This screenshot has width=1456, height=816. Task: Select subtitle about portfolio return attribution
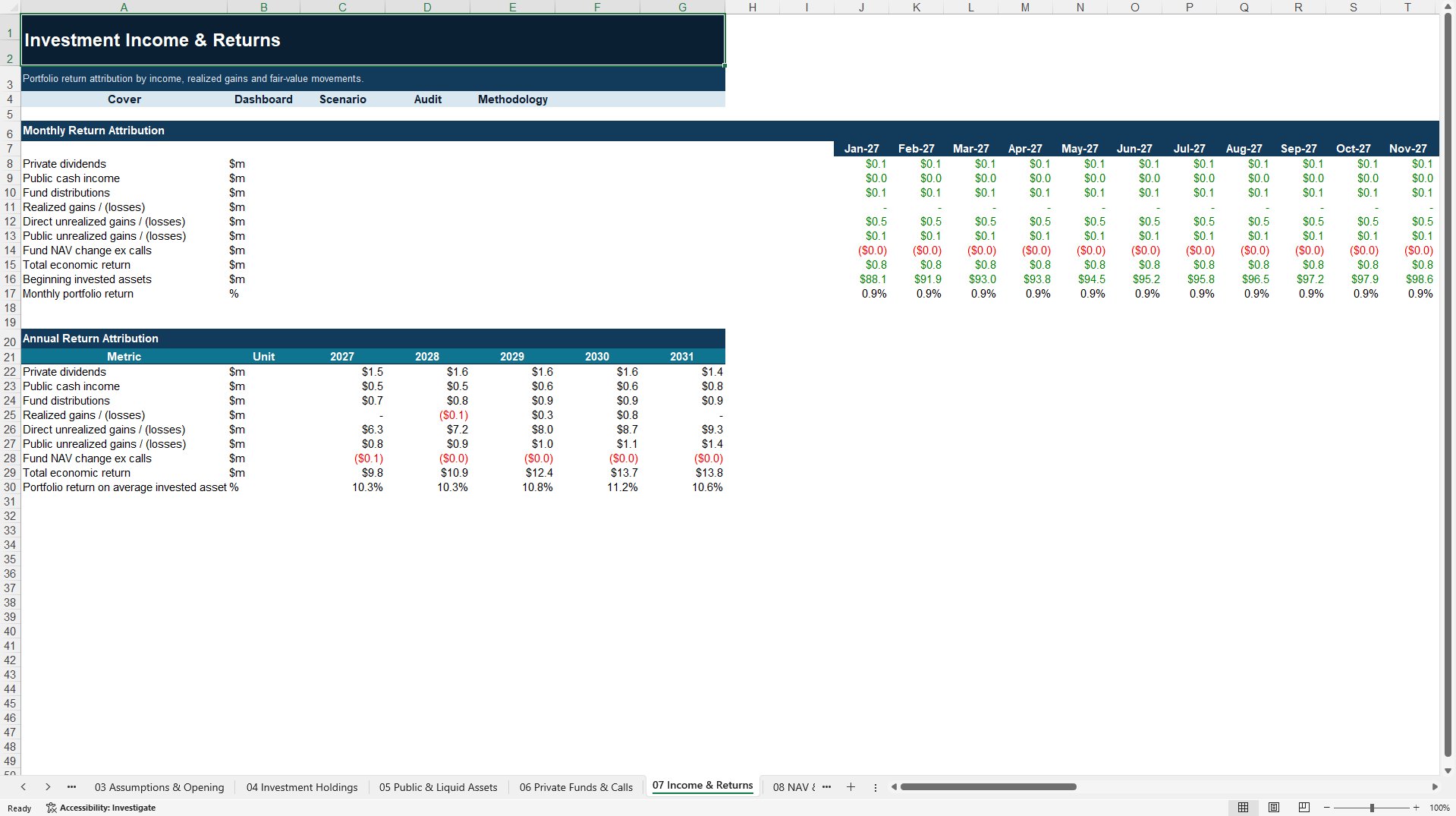point(373,79)
